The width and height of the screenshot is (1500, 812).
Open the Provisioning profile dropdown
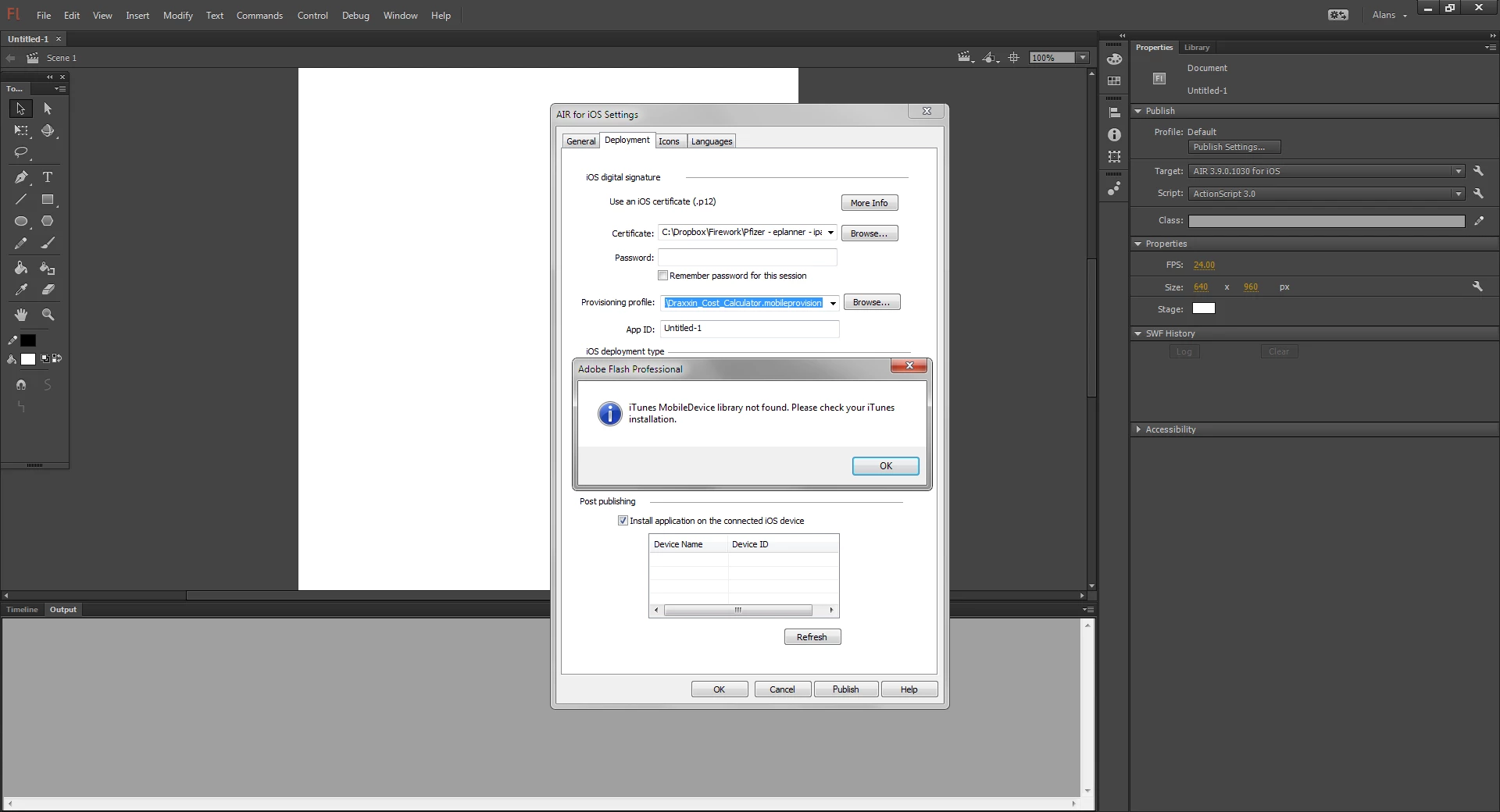click(x=834, y=303)
